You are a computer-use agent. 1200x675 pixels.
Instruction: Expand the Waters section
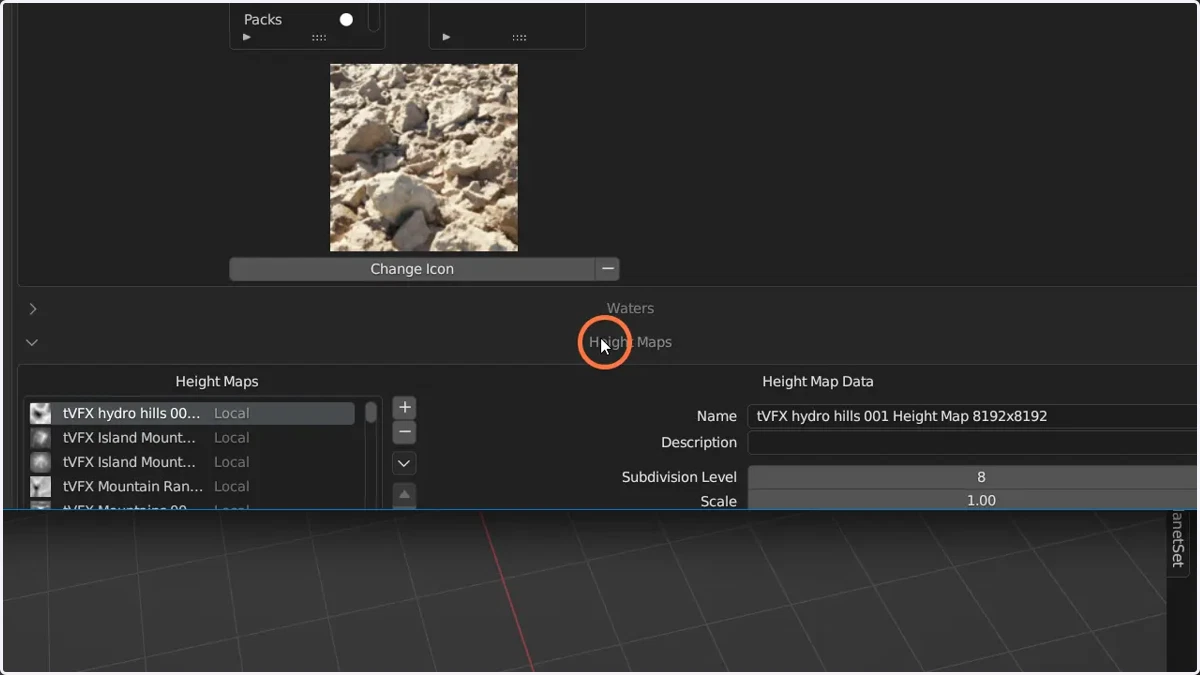point(33,309)
